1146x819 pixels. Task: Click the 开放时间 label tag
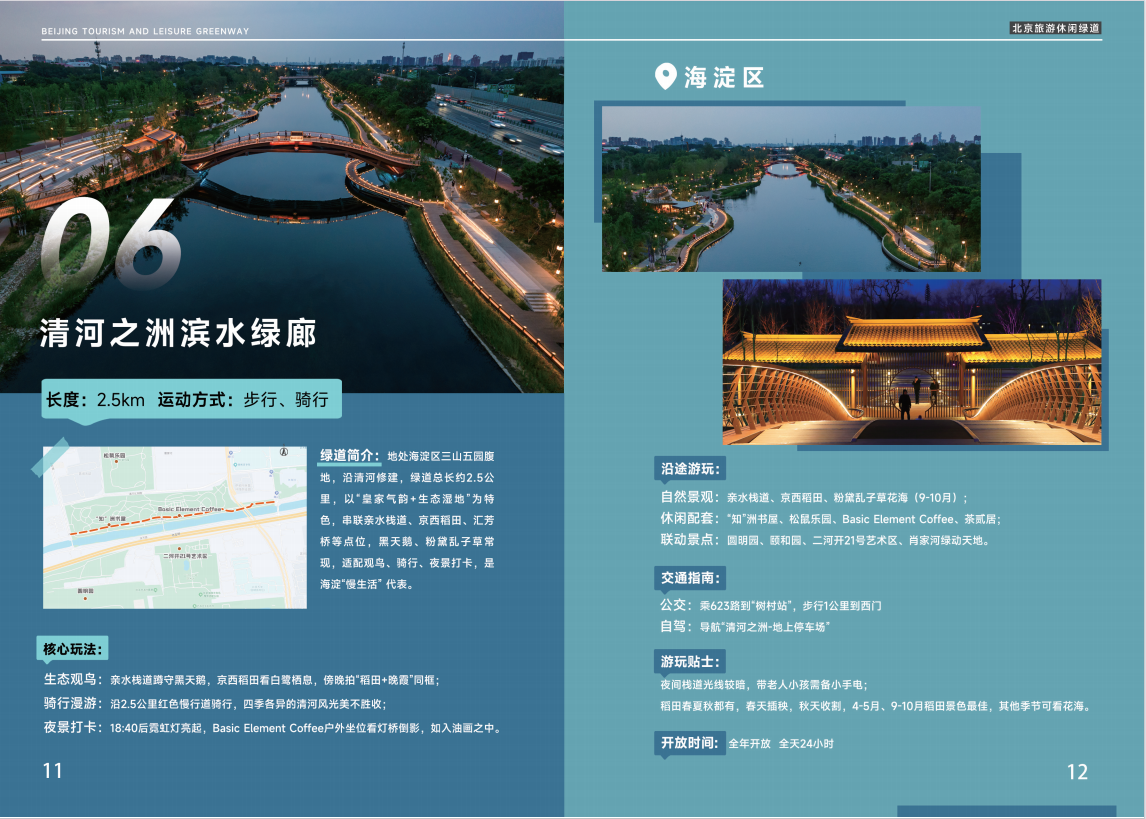click(688, 743)
